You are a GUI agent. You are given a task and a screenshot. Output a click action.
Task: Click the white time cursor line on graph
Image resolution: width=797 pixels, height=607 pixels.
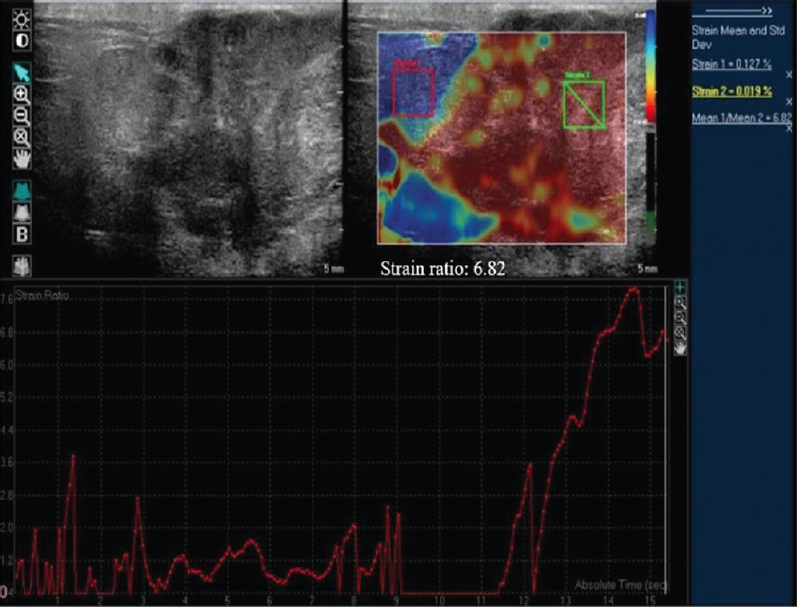coord(665,440)
